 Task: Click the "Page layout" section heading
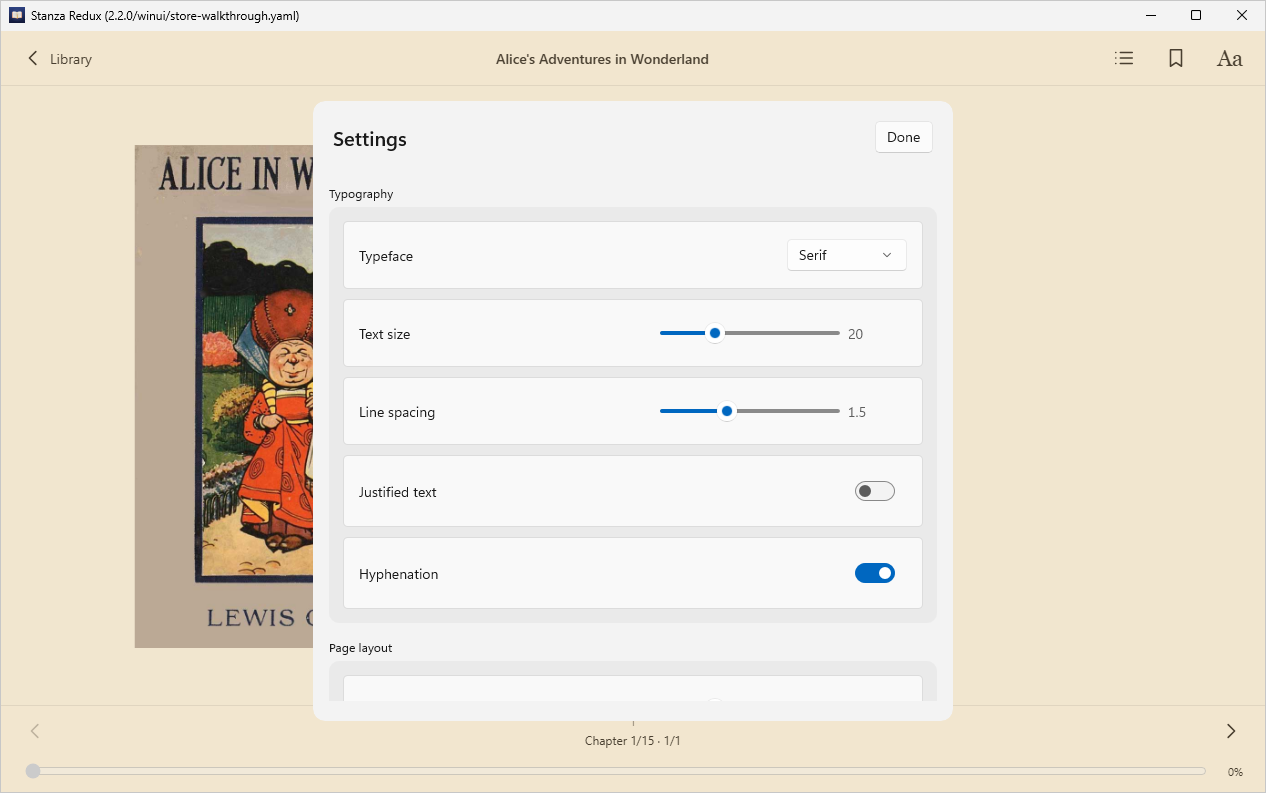coord(360,648)
